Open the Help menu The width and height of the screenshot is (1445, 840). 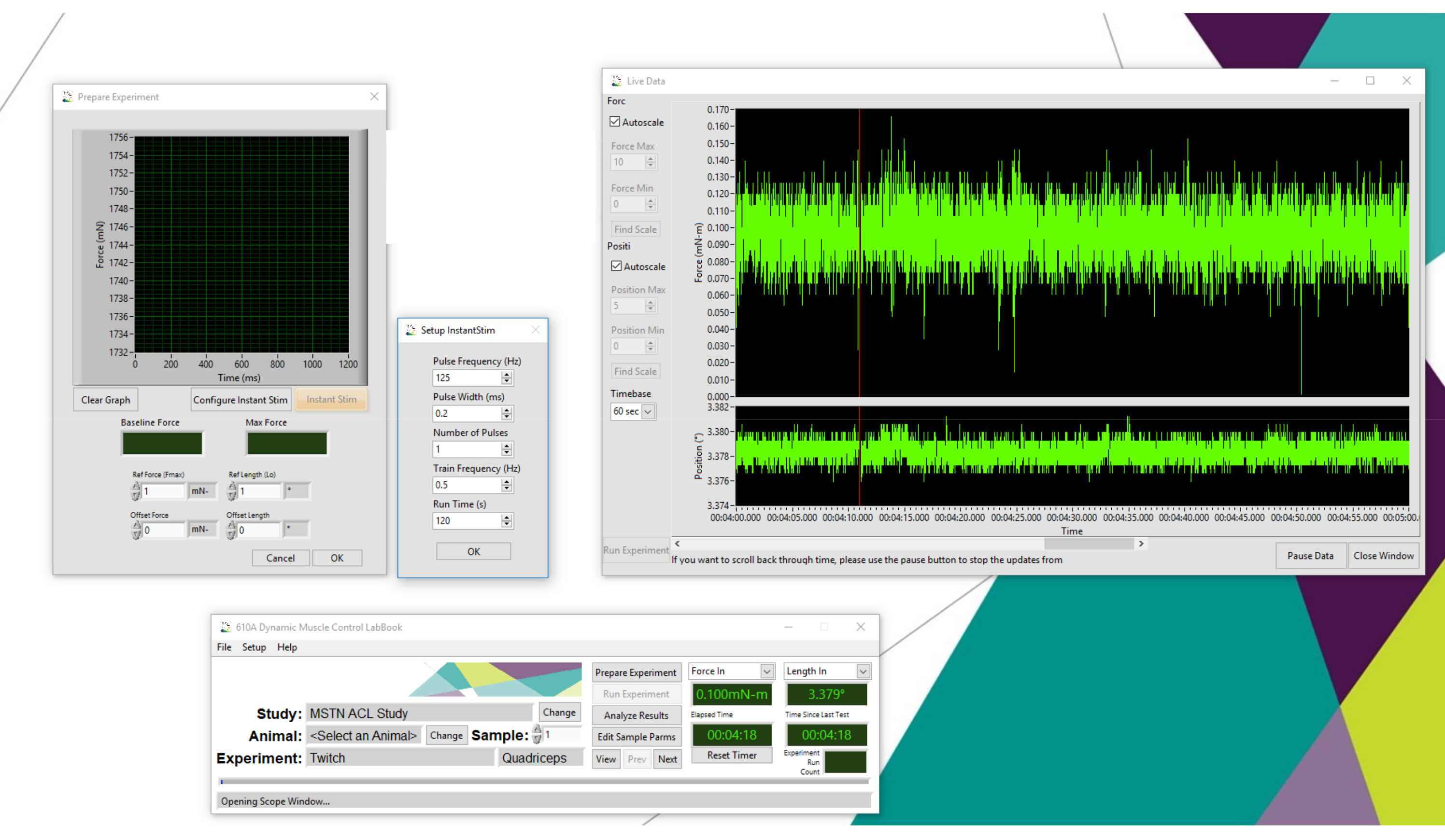[x=287, y=647]
